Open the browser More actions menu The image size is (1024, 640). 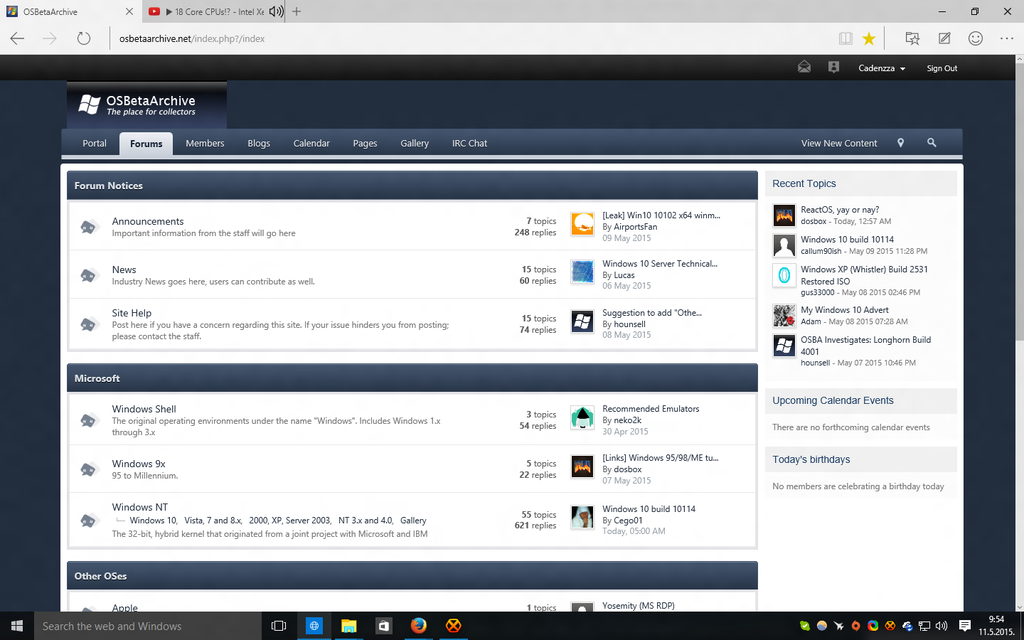pyautogui.click(x=1007, y=39)
